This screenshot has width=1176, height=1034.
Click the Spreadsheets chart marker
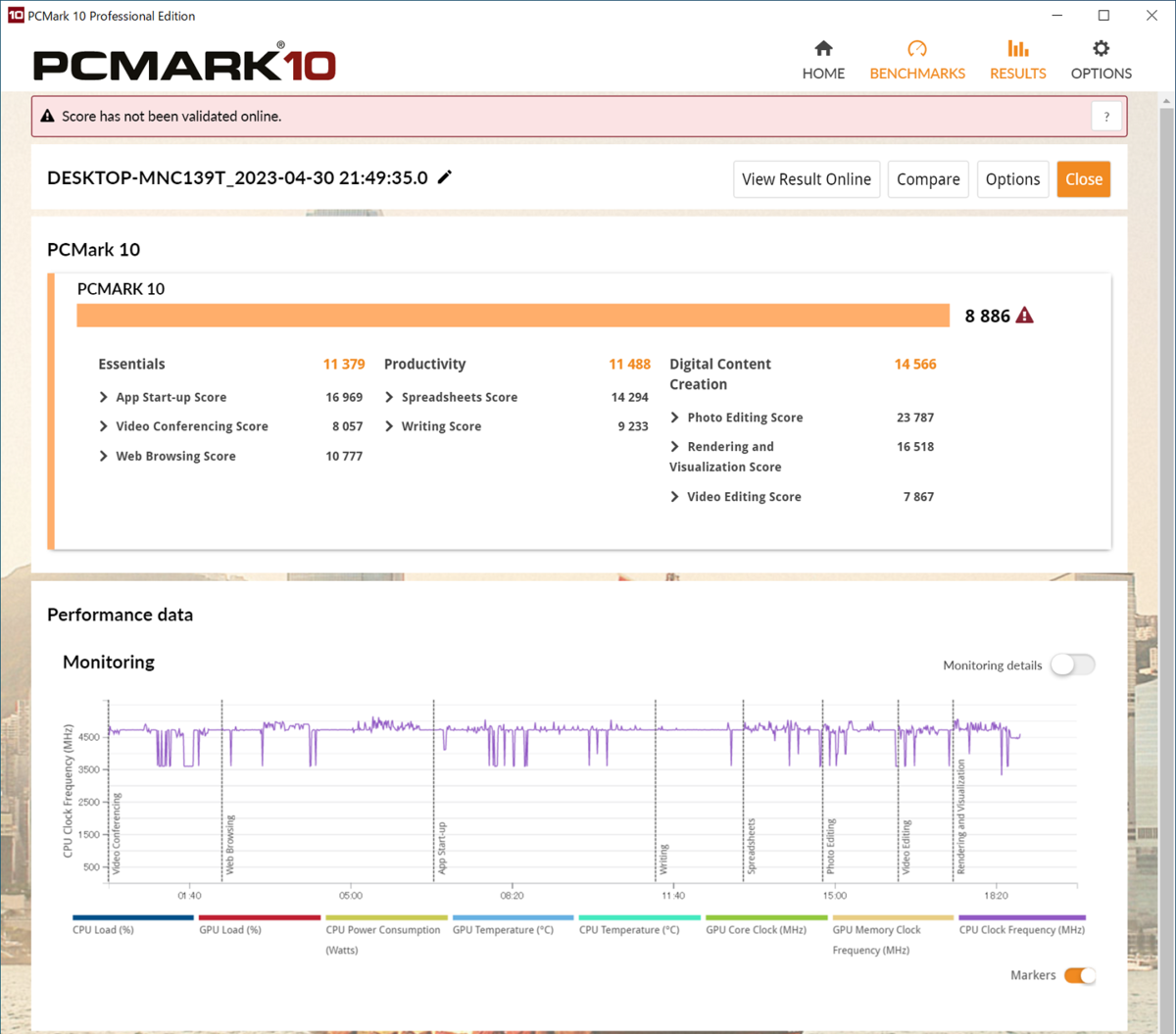pyautogui.click(x=752, y=846)
